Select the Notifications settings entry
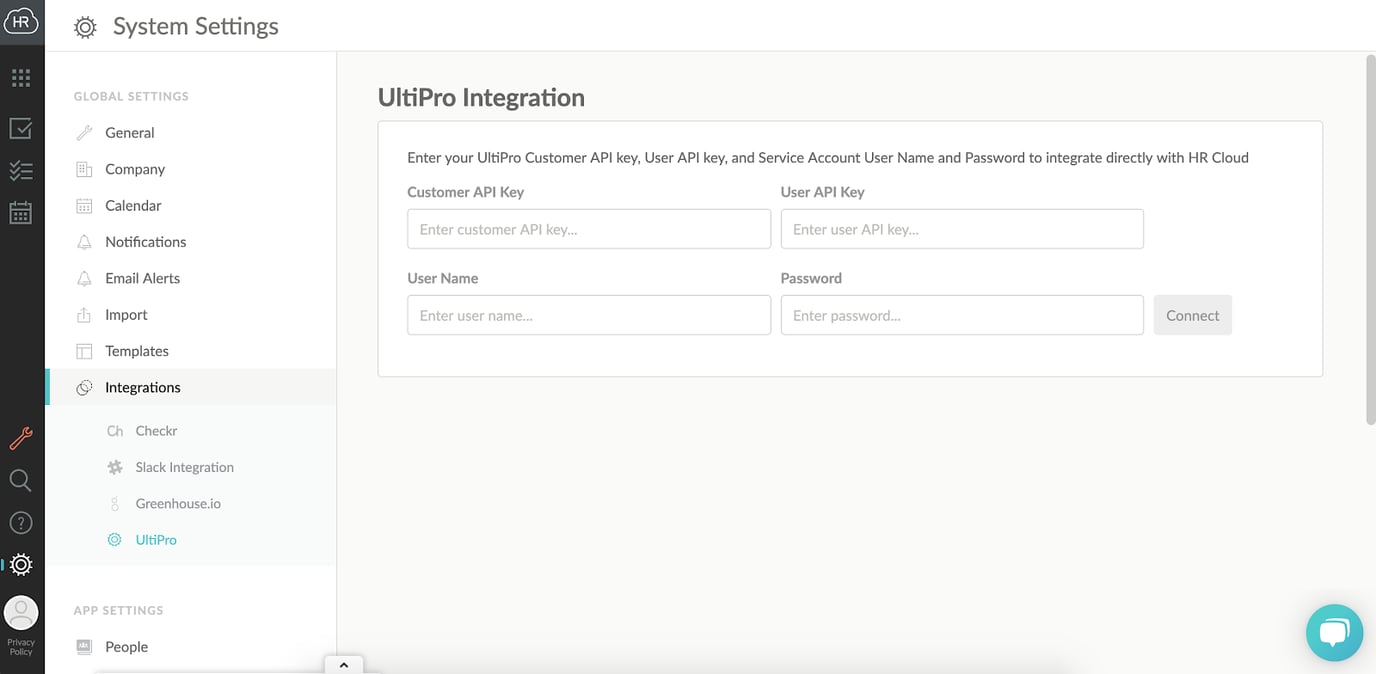1376x674 pixels. (145, 241)
